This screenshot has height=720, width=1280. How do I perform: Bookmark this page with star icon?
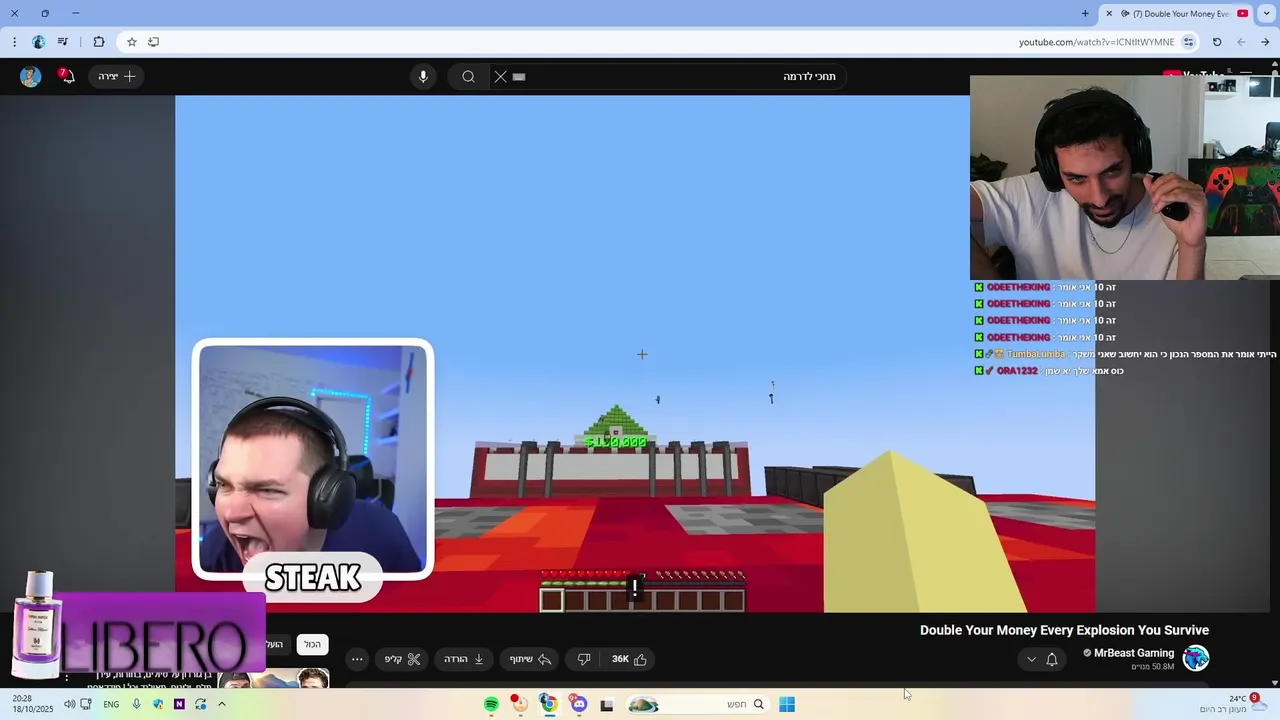[131, 42]
